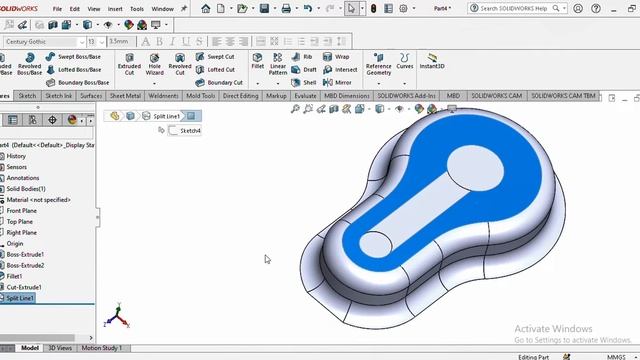Click the feature tree horizontal scrollbar
This screenshot has width=640, height=360.
37,338
